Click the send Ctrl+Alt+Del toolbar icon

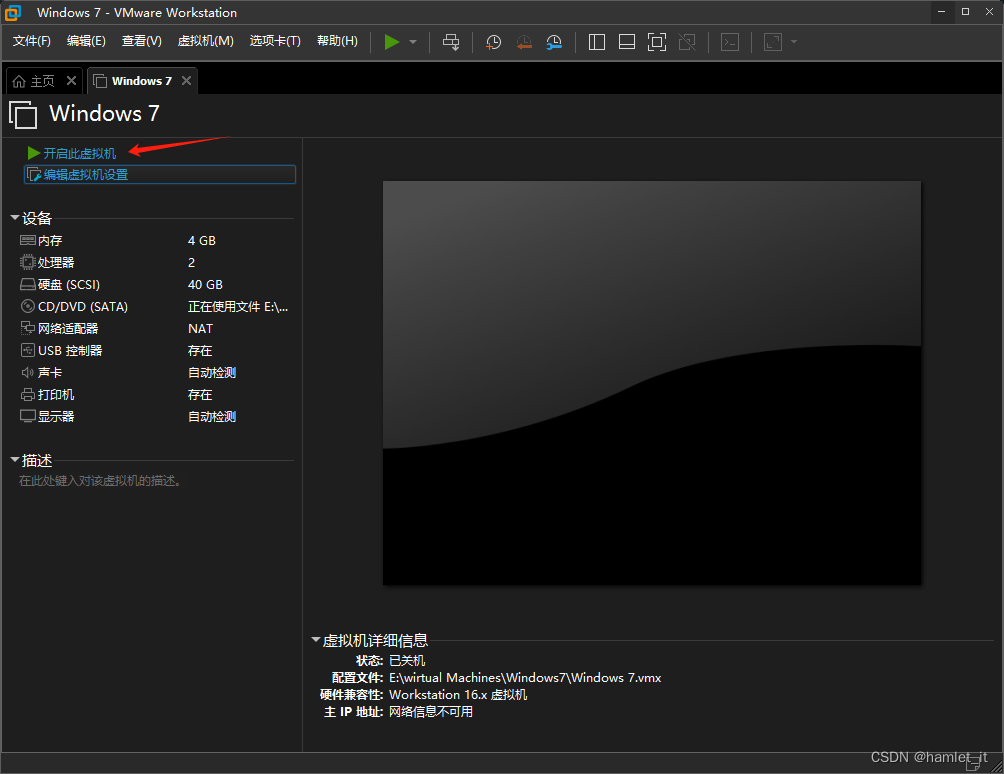(x=451, y=42)
